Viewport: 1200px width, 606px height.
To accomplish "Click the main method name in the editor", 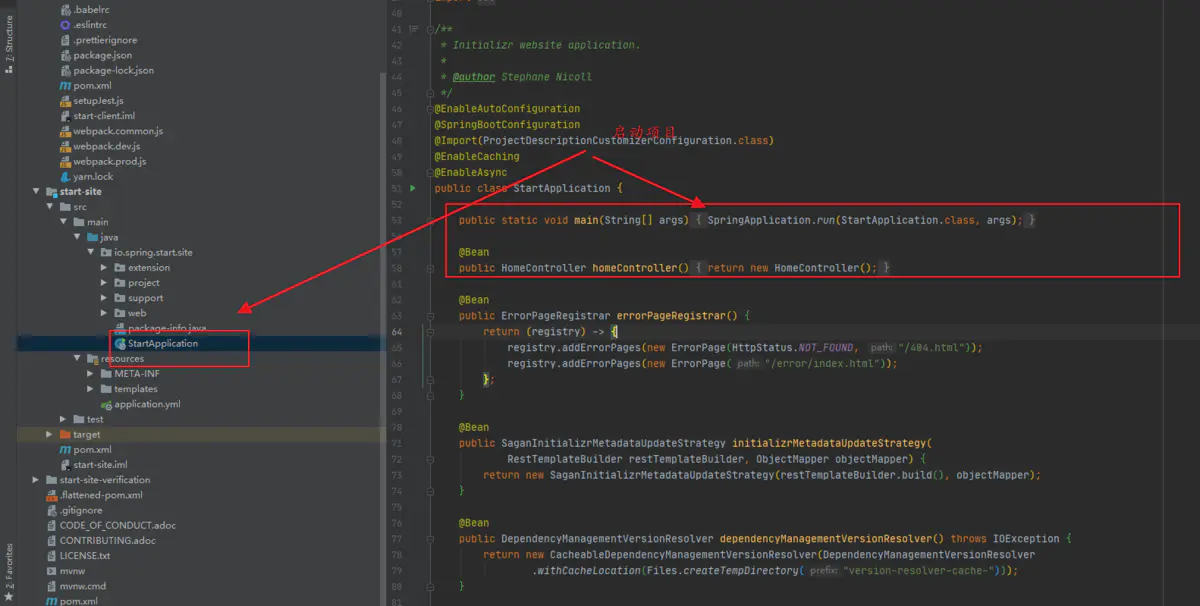I will pyautogui.click(x=586, y=220).
